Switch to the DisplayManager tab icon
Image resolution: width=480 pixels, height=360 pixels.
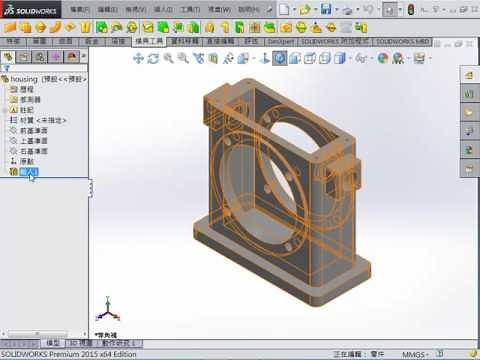pos(72,57)
